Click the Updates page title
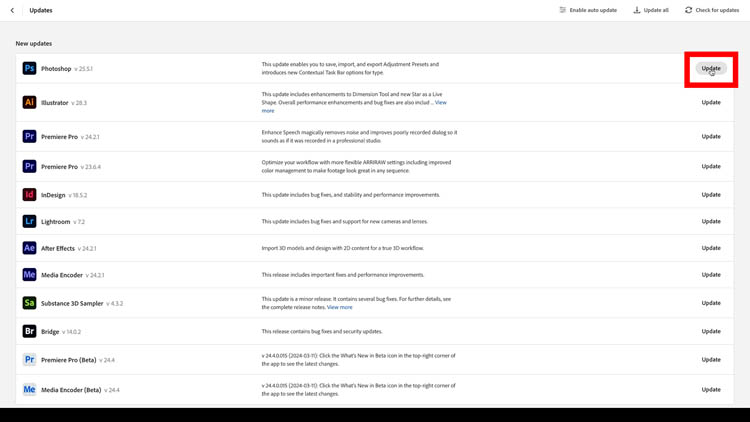750x422 pixels. [x=41, y=10]
